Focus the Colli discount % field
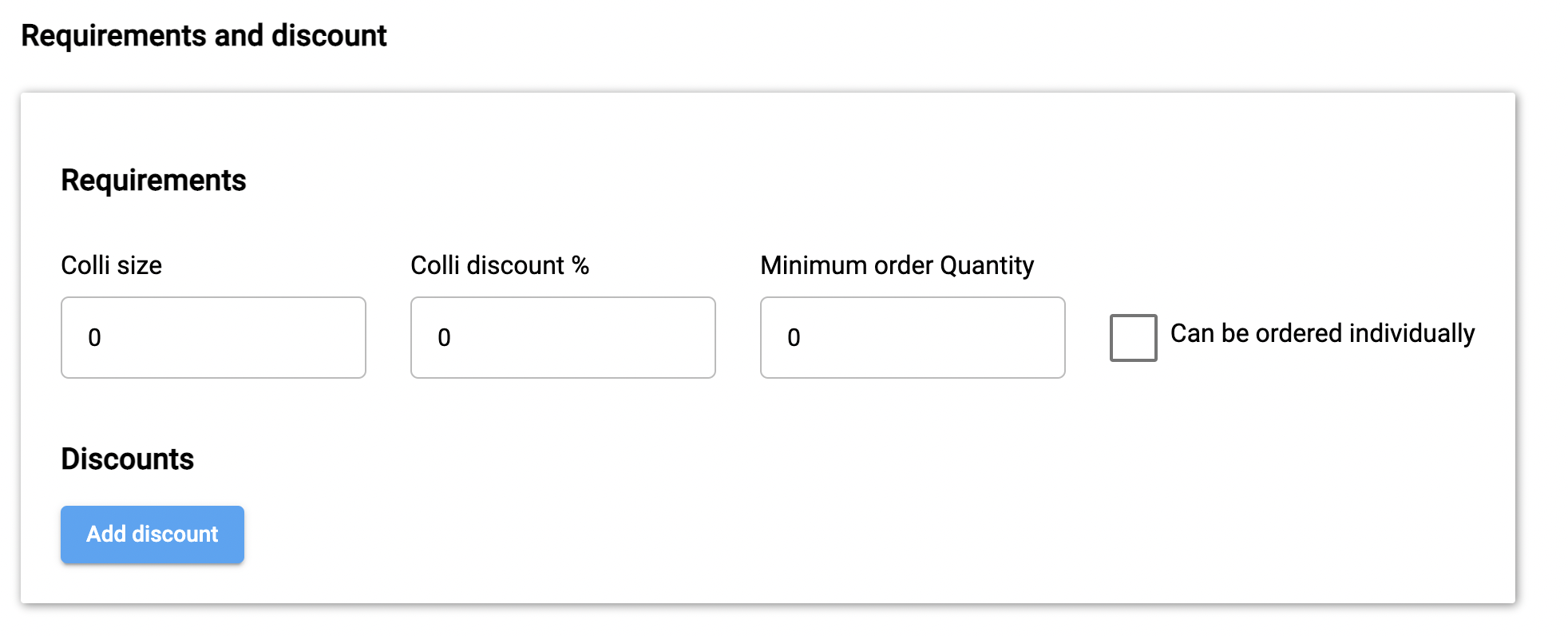This screenshot has width=1568, height=636. point(563,337)
